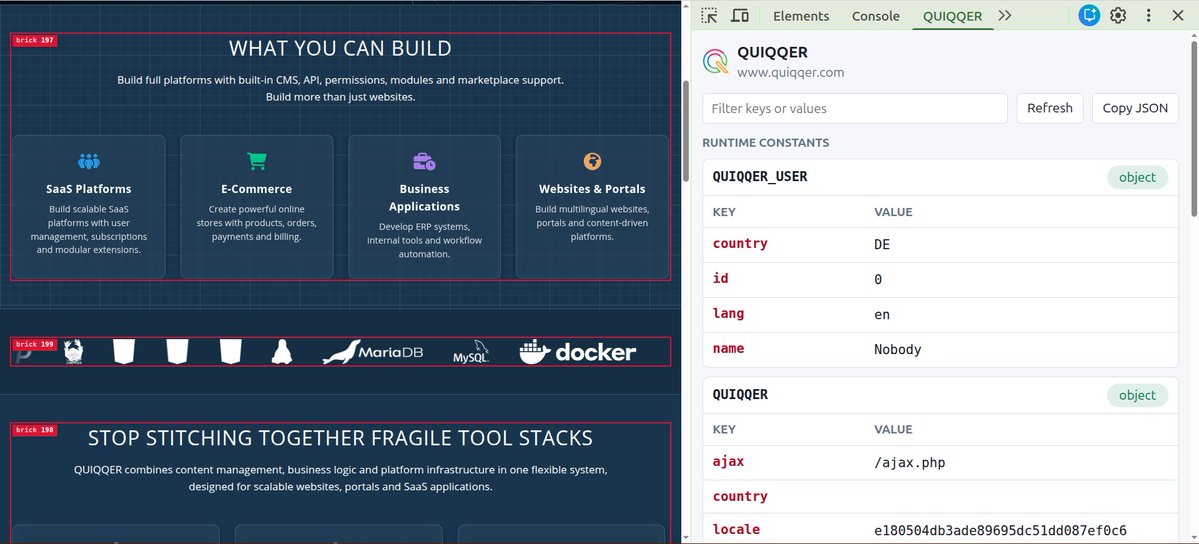Close the DevTools panel

(x=1178, y=15)
